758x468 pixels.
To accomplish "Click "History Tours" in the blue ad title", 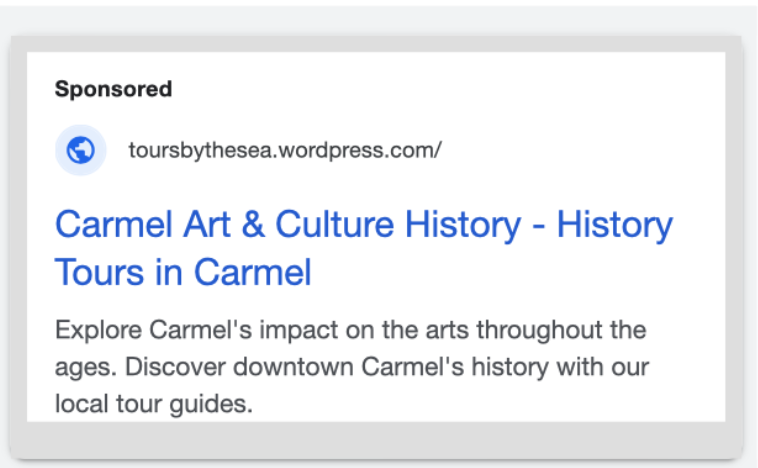I will pos(364,248).
